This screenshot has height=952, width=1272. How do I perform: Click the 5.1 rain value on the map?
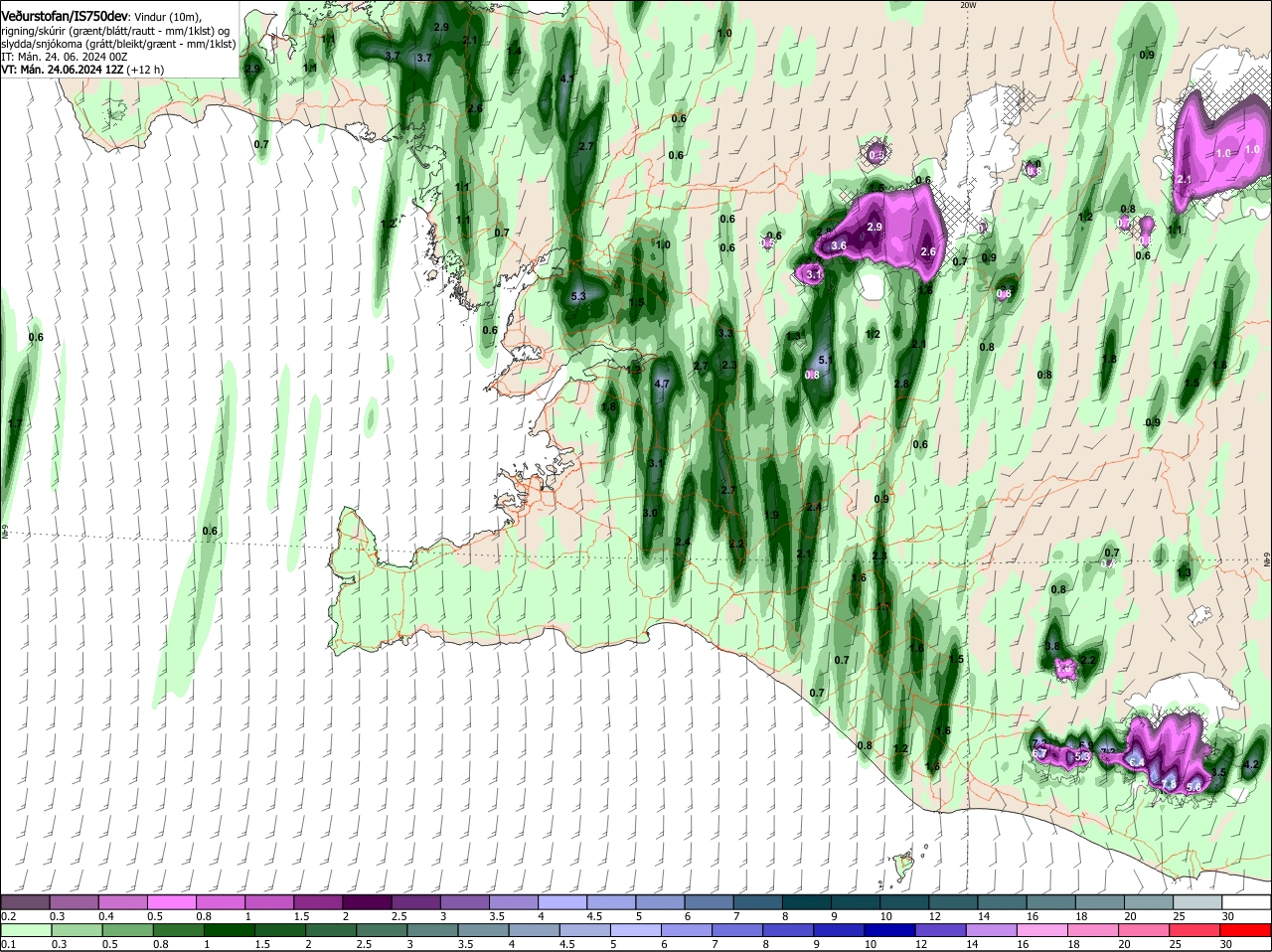pyautogui.click(x=824, y=360)
